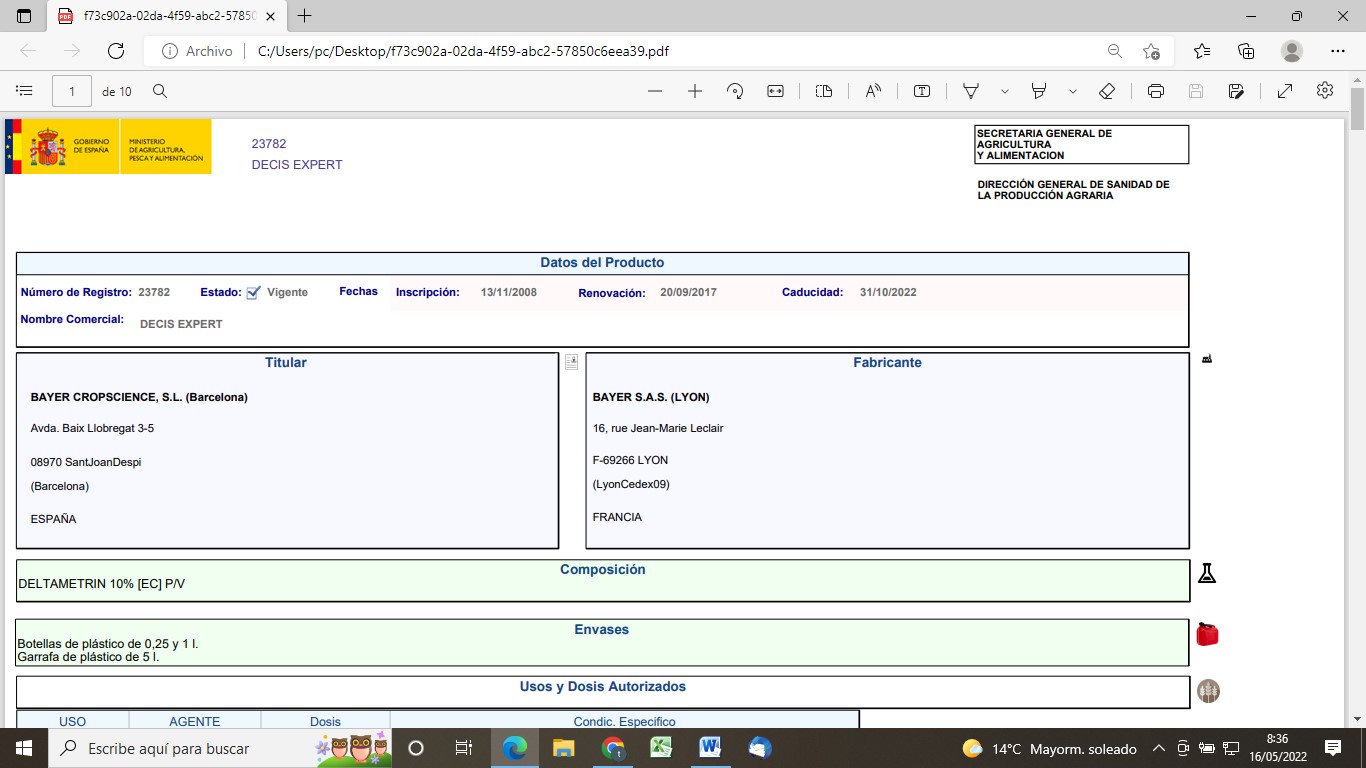The width and height of the screenshot is (1366, 768).
Task: Select the Highlight tool
Action: [x=1039, y=91]
